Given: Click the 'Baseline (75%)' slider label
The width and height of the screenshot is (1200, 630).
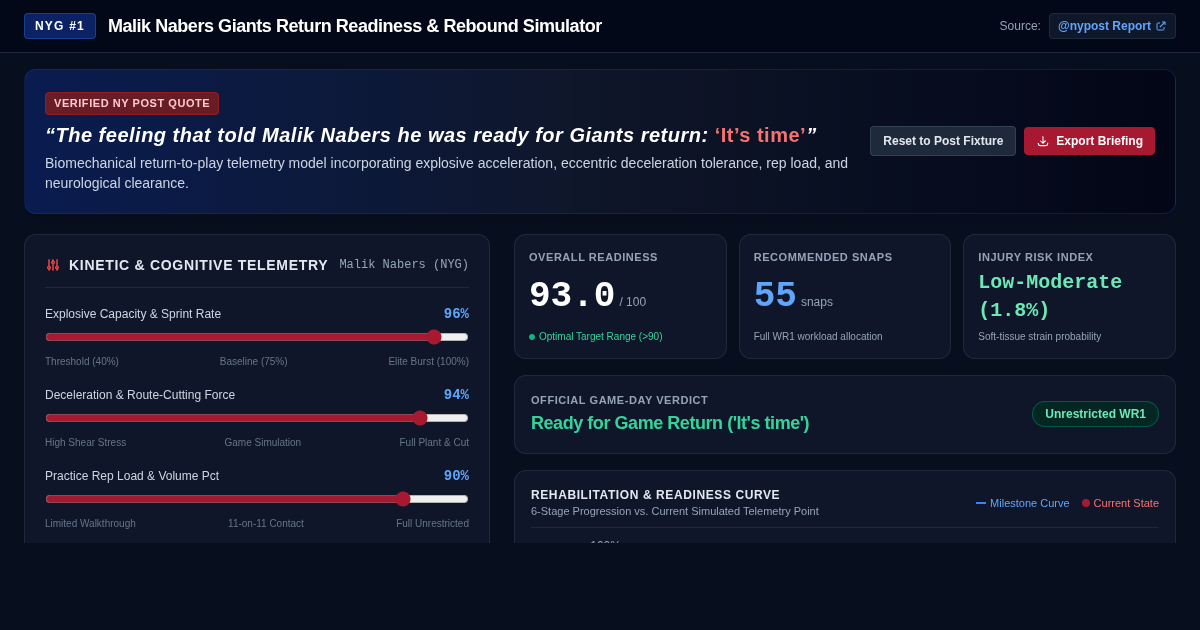Looking at the screenshot, I should pos(254,362).
